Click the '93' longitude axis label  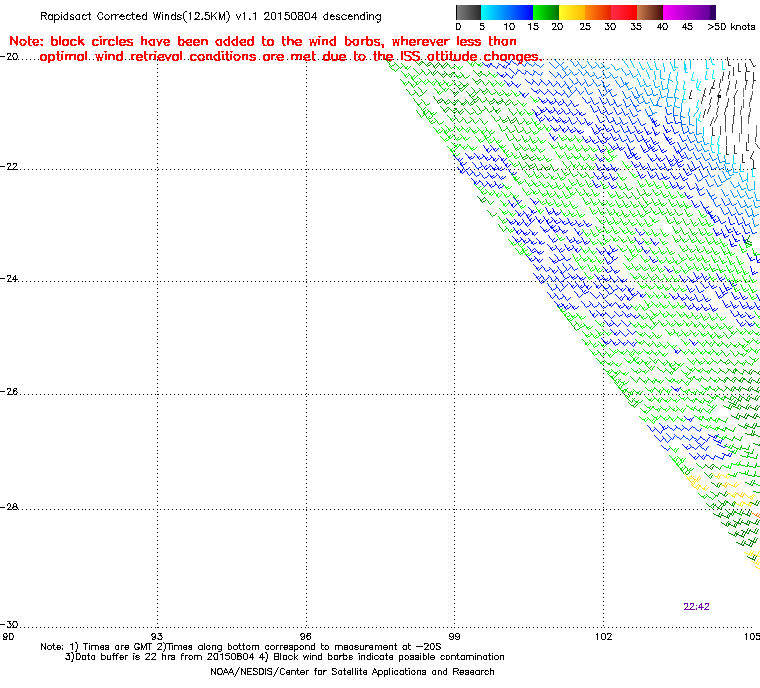(x=157, y=637)
